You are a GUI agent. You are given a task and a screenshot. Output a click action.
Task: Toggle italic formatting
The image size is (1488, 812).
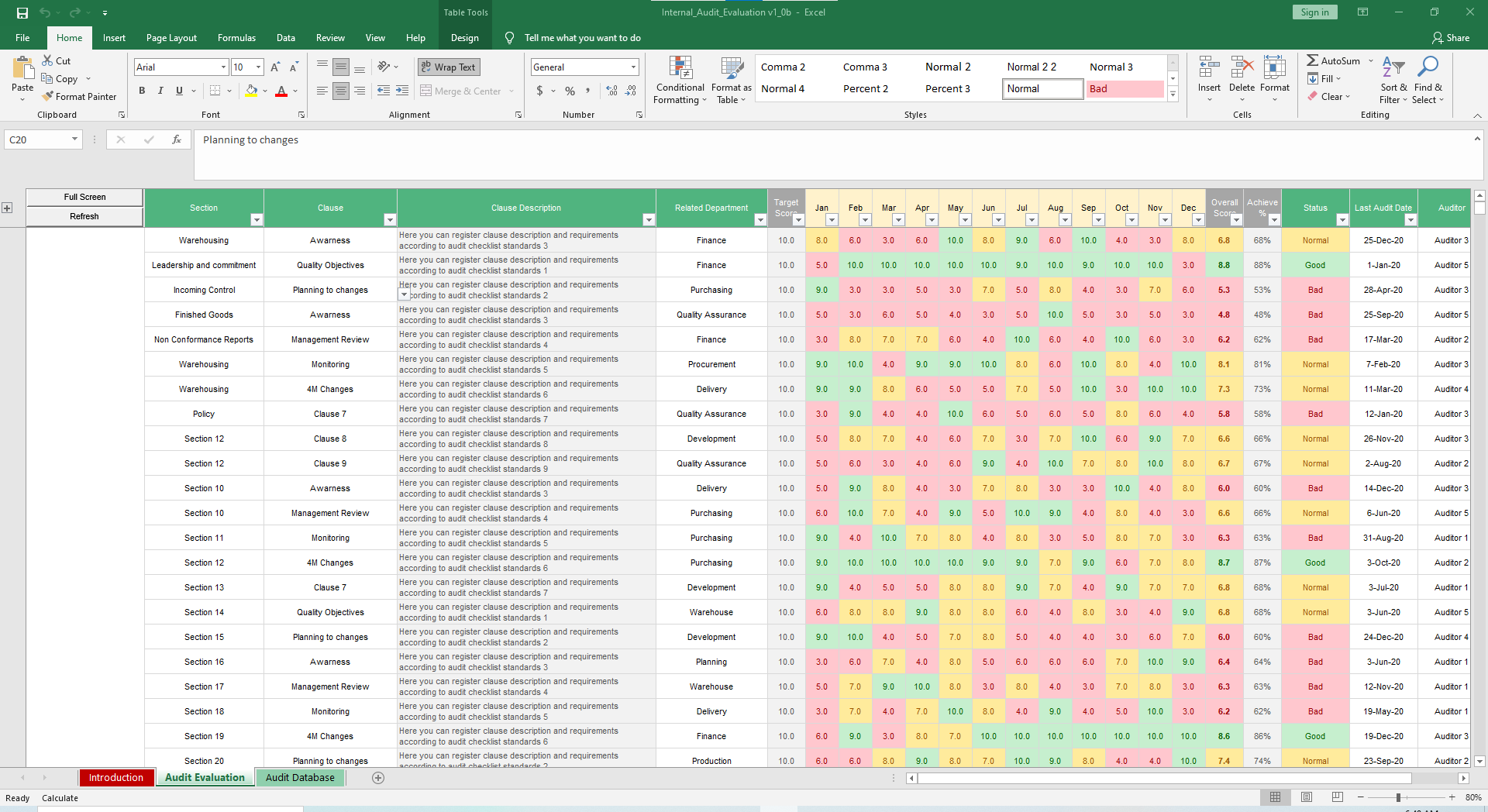click(160, 91)
